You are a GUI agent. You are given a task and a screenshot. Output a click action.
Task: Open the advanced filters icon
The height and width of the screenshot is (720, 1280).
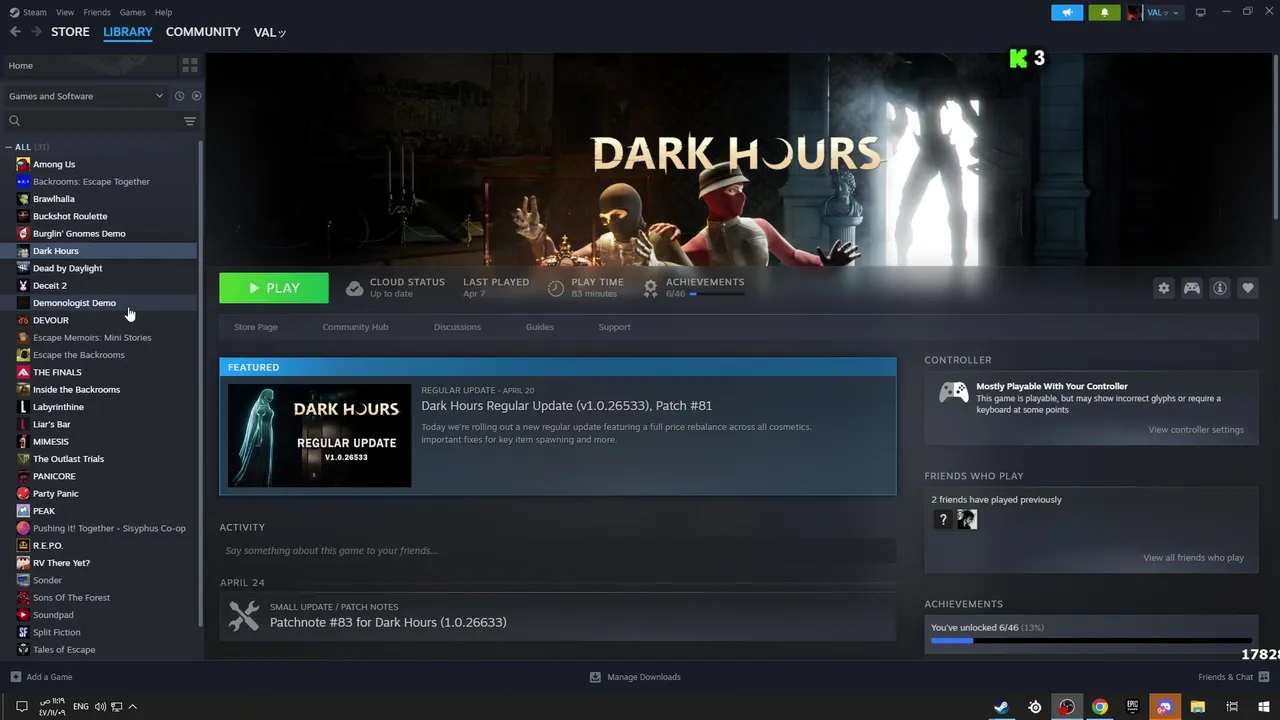[x=189, y=121]
